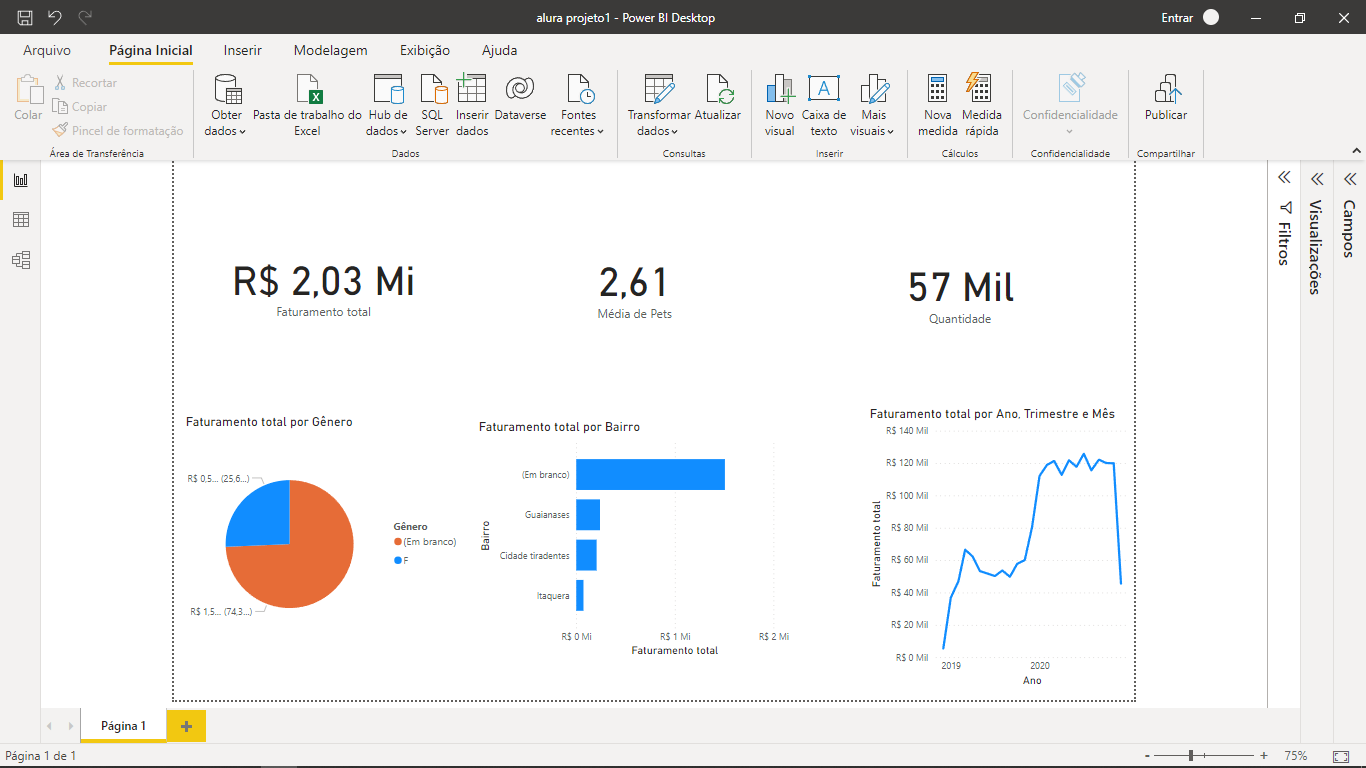Click the Cidade tiradentes bar
The width and height of the screenshot is (1366, 768).
(x=586, y=555)
